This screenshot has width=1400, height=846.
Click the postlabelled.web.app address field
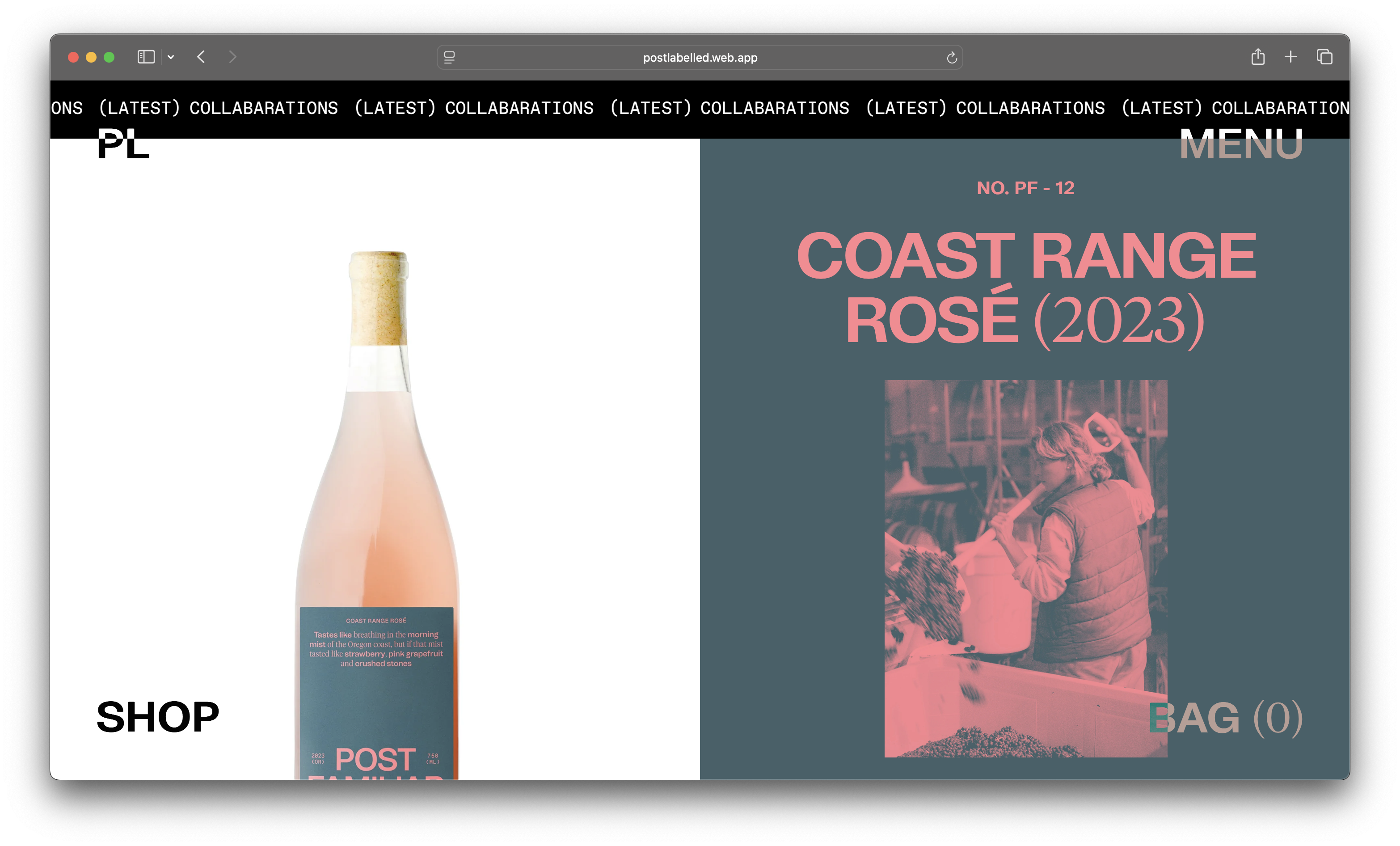[x=700, y=57]
